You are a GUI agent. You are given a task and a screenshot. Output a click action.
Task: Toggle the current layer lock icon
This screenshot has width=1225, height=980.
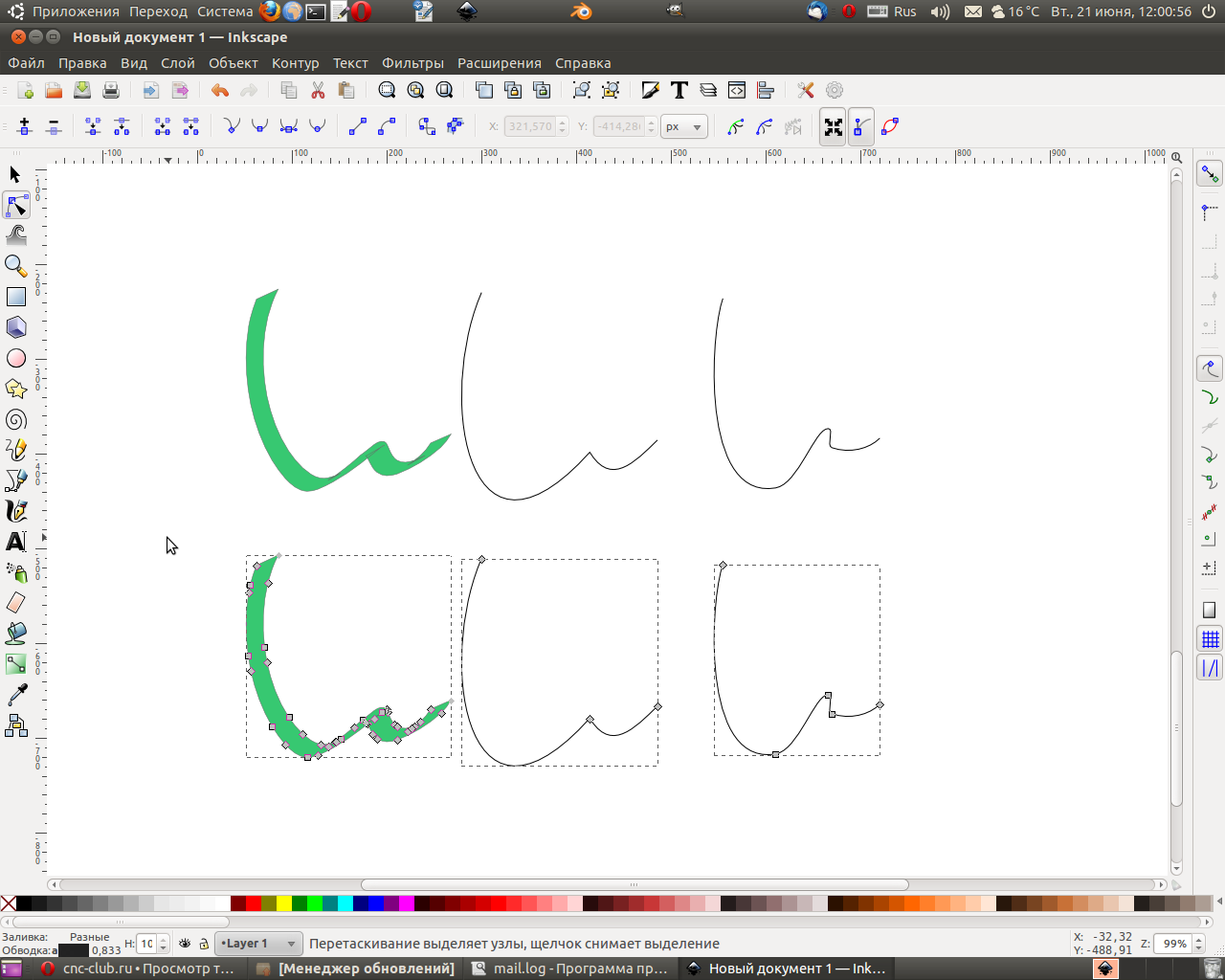click(x=204, y=944)
